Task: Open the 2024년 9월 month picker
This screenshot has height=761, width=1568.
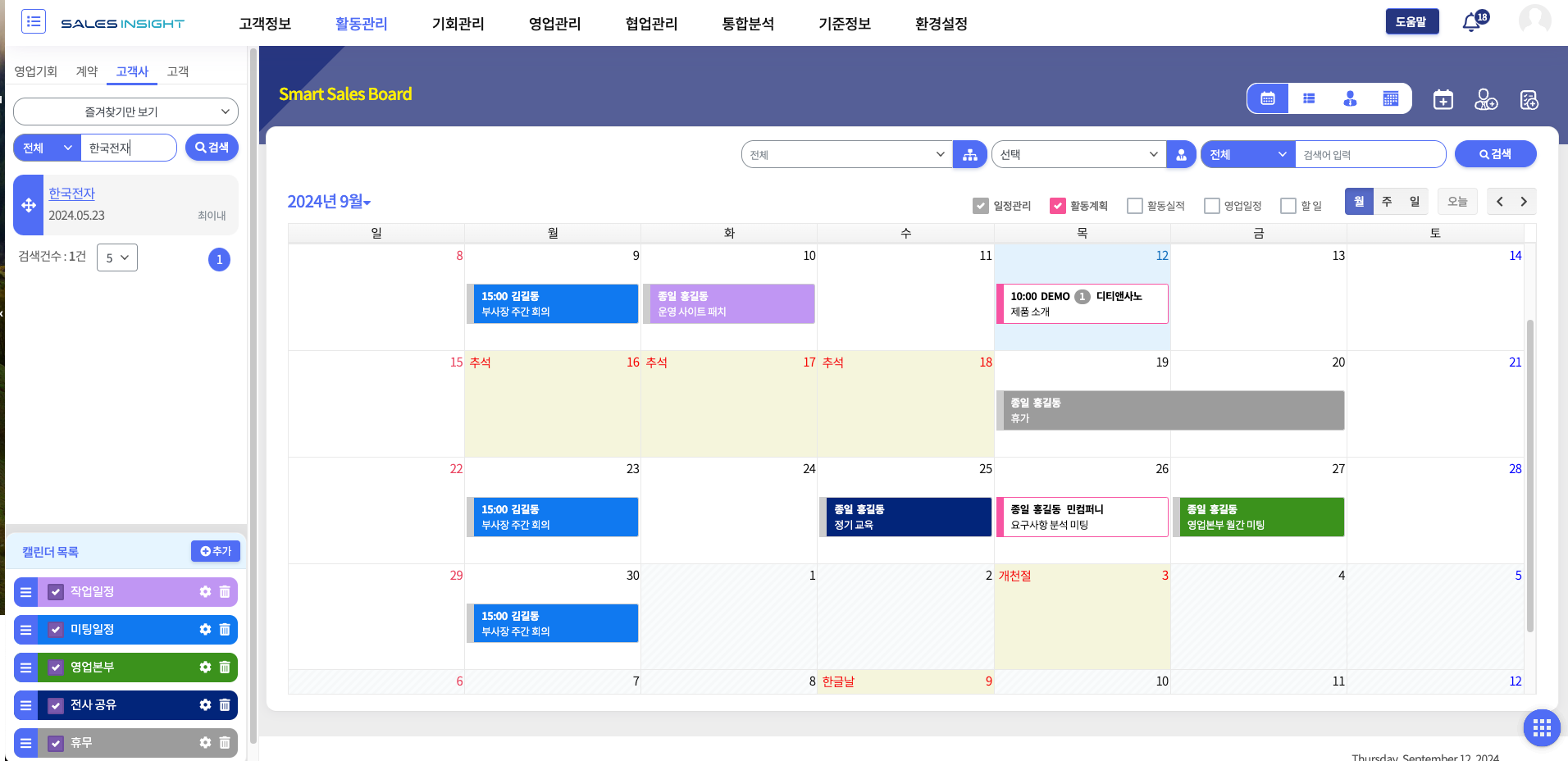Action: click(329, 202)
